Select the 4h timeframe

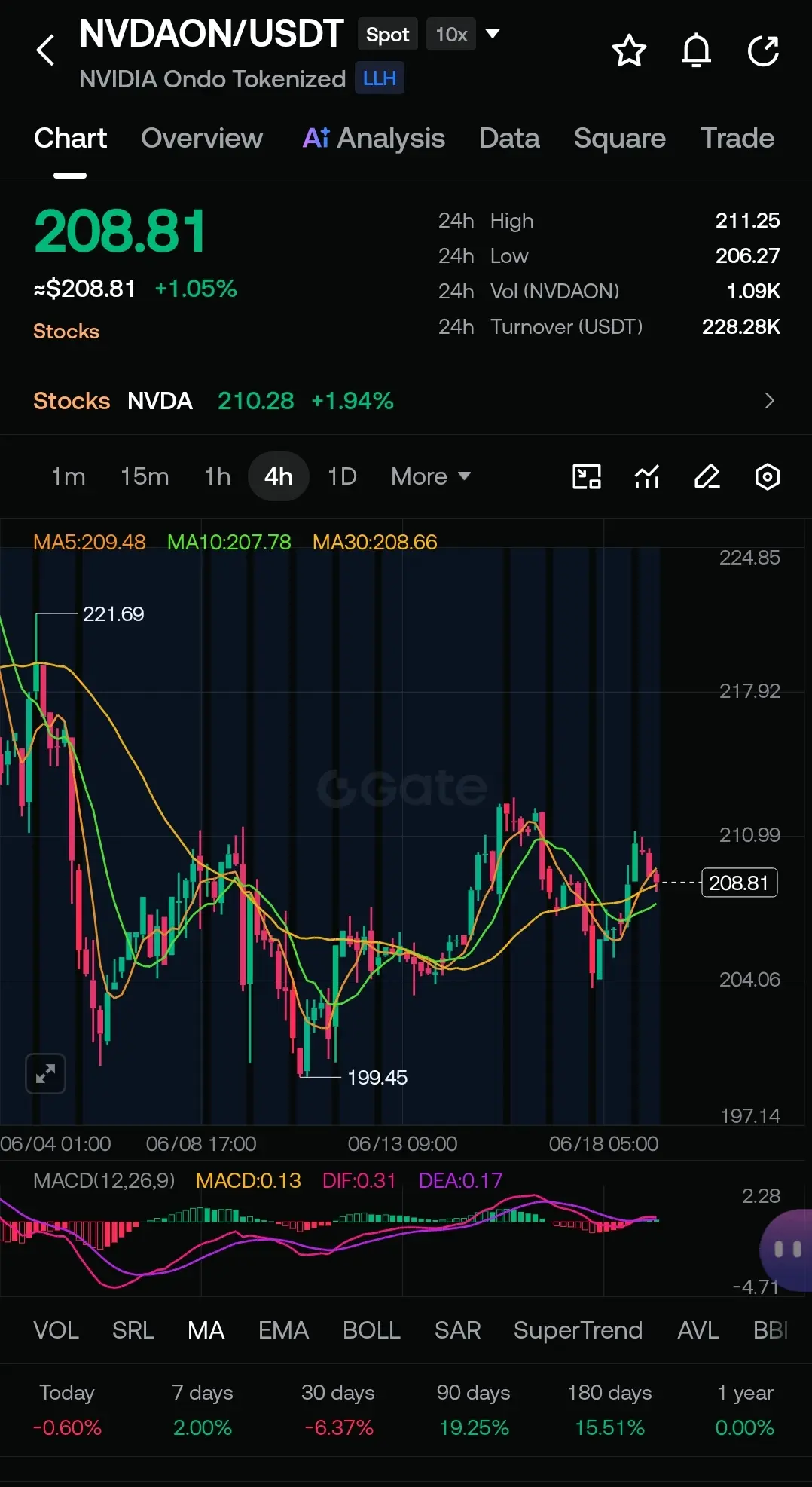279,476
